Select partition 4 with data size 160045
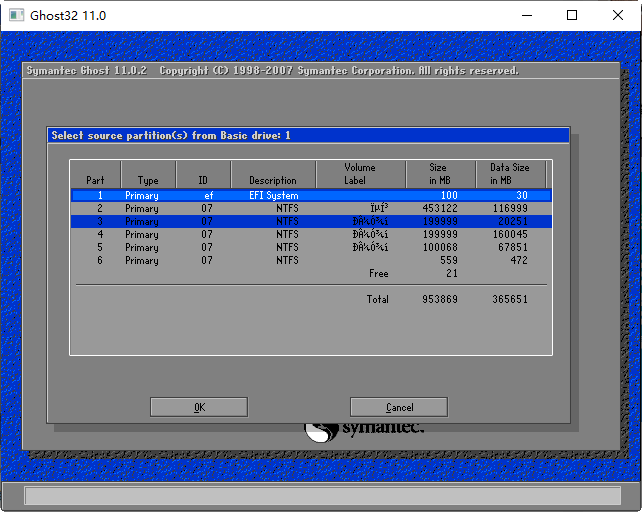This screenshot has width=642, height=512. click(310, 235)
